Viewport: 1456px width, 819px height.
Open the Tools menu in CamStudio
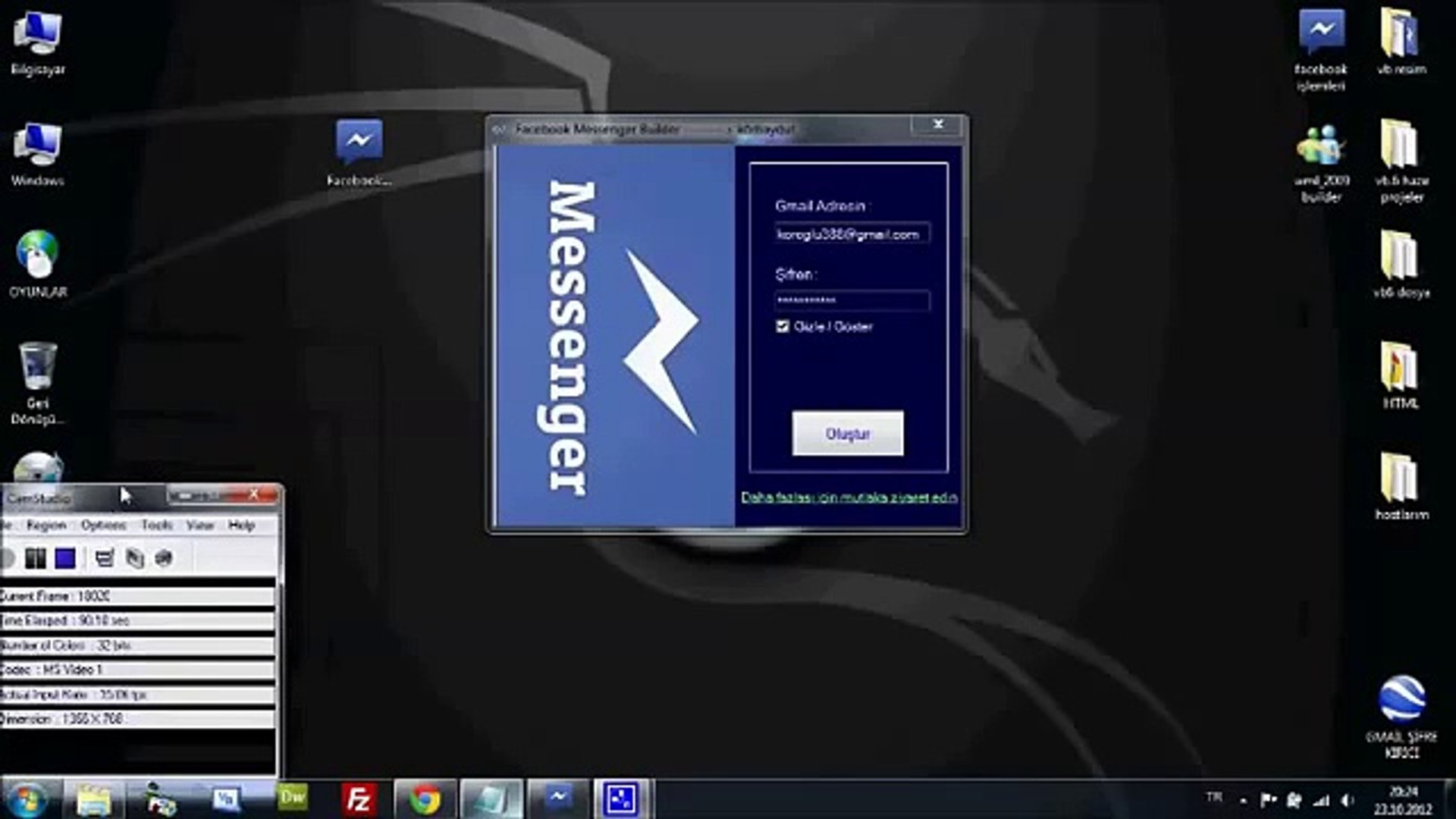(157, 525)
